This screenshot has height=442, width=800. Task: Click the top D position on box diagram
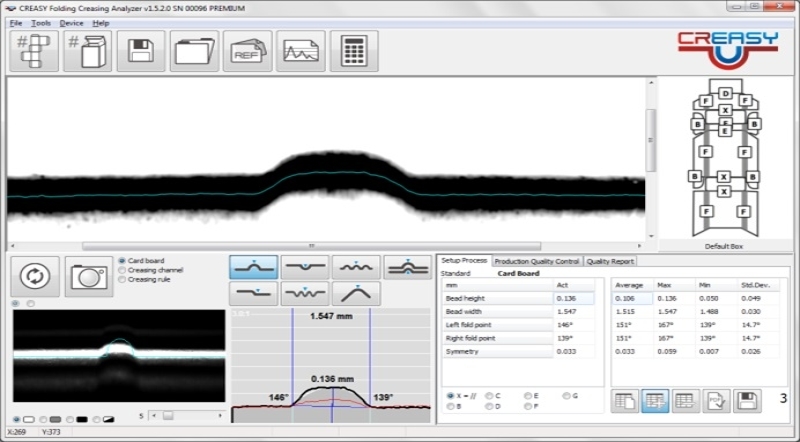[726, 93]
